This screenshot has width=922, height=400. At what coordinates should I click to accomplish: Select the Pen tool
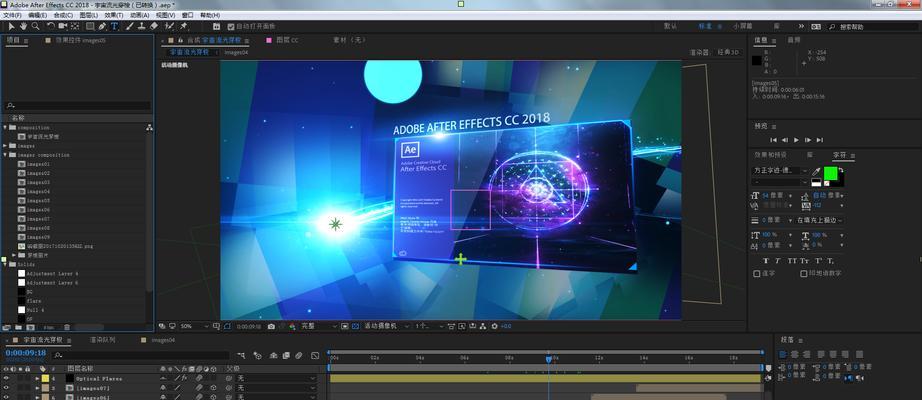click(x=102, y=26)
